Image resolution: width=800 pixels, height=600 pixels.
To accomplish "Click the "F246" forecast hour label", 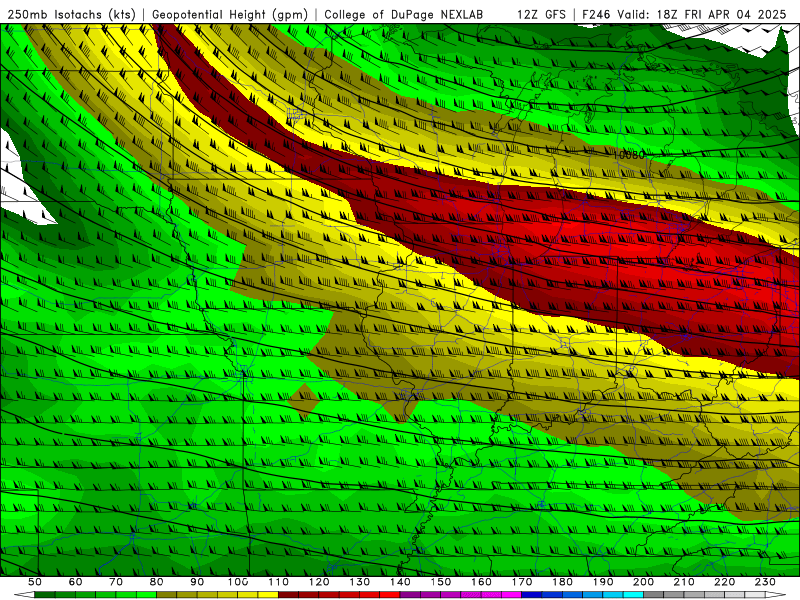I will [x=597, y=14].
